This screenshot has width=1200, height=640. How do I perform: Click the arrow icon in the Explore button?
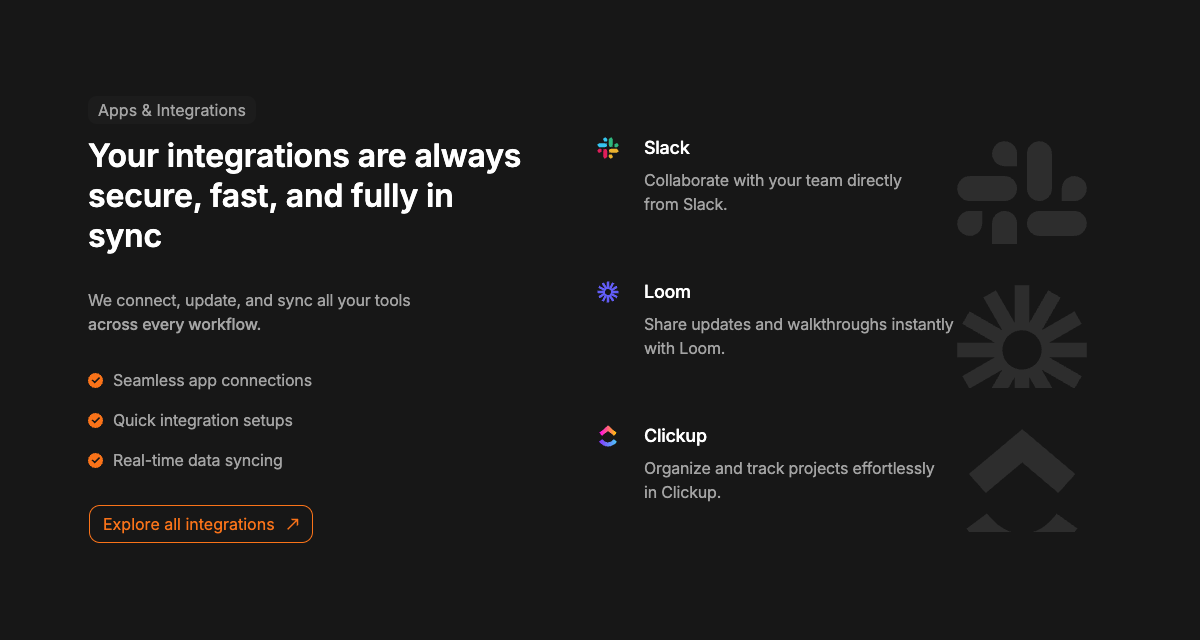[292, 524]
